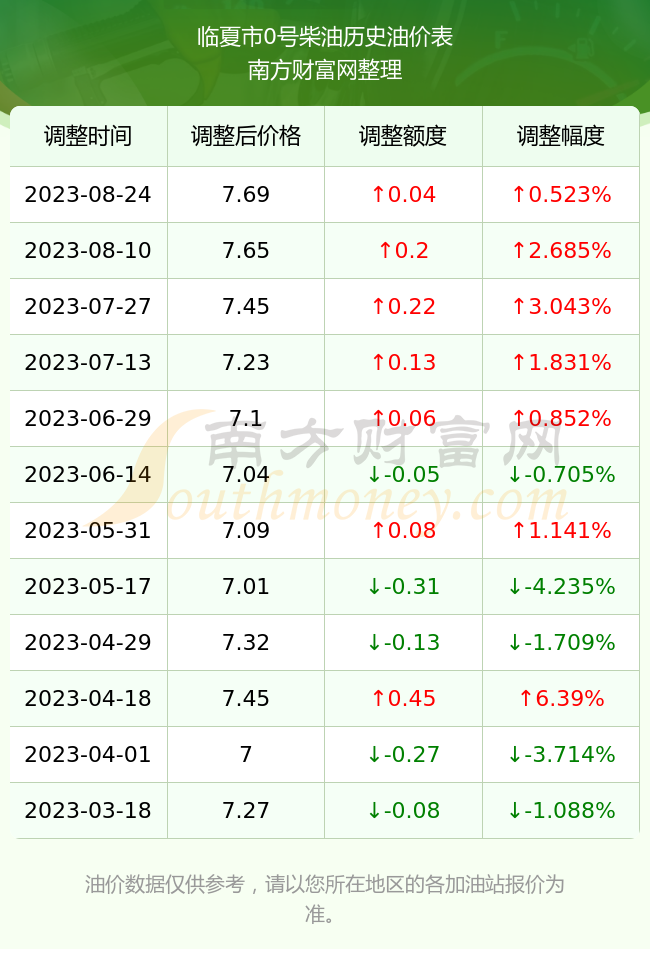Image resolution: width=650 pixels, height=980 pixels.
Task: Select the 2023-06-14 date cell
Action: (x=88, y=474)
